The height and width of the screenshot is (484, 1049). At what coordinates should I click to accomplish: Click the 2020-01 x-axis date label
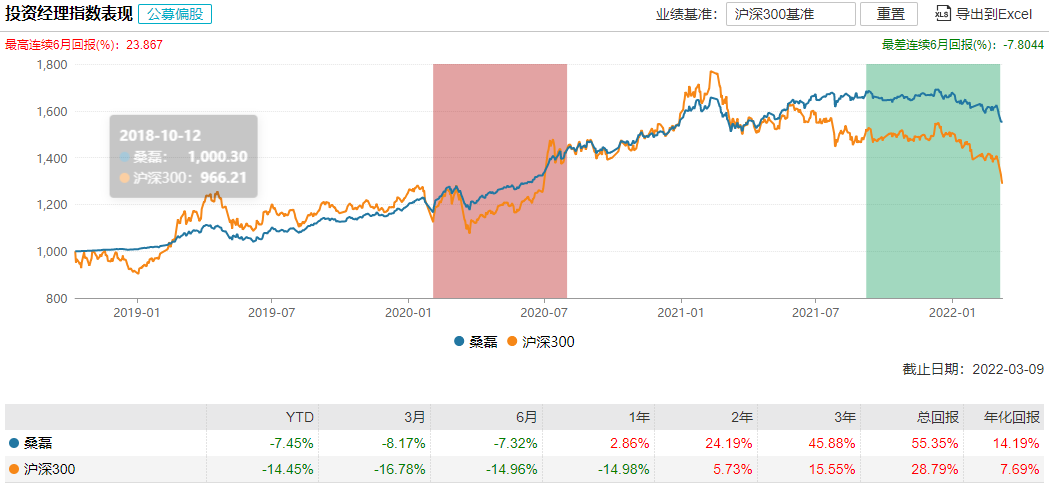click(x=406, y=313)
